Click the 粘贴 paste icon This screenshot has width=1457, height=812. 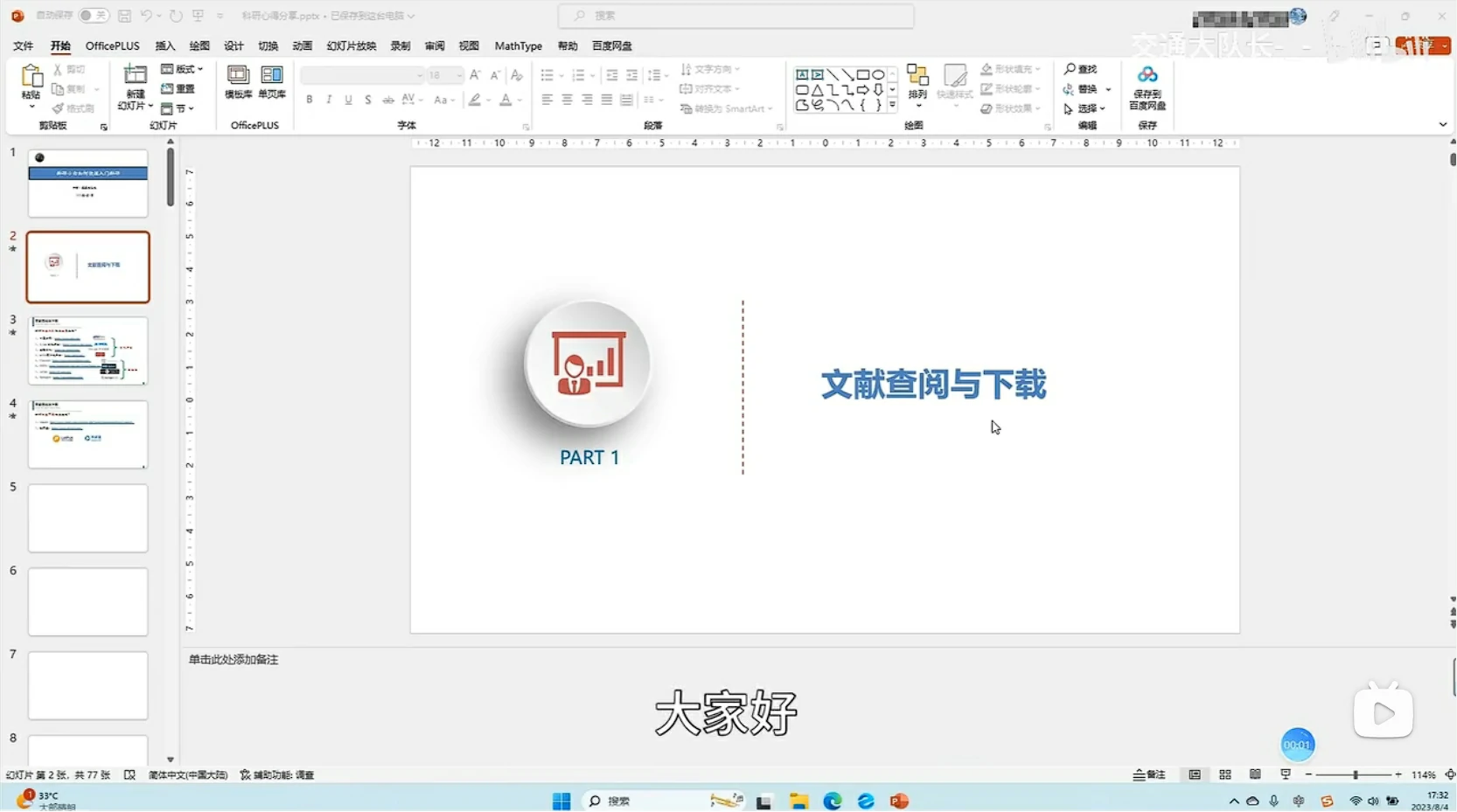coord(31,77)
